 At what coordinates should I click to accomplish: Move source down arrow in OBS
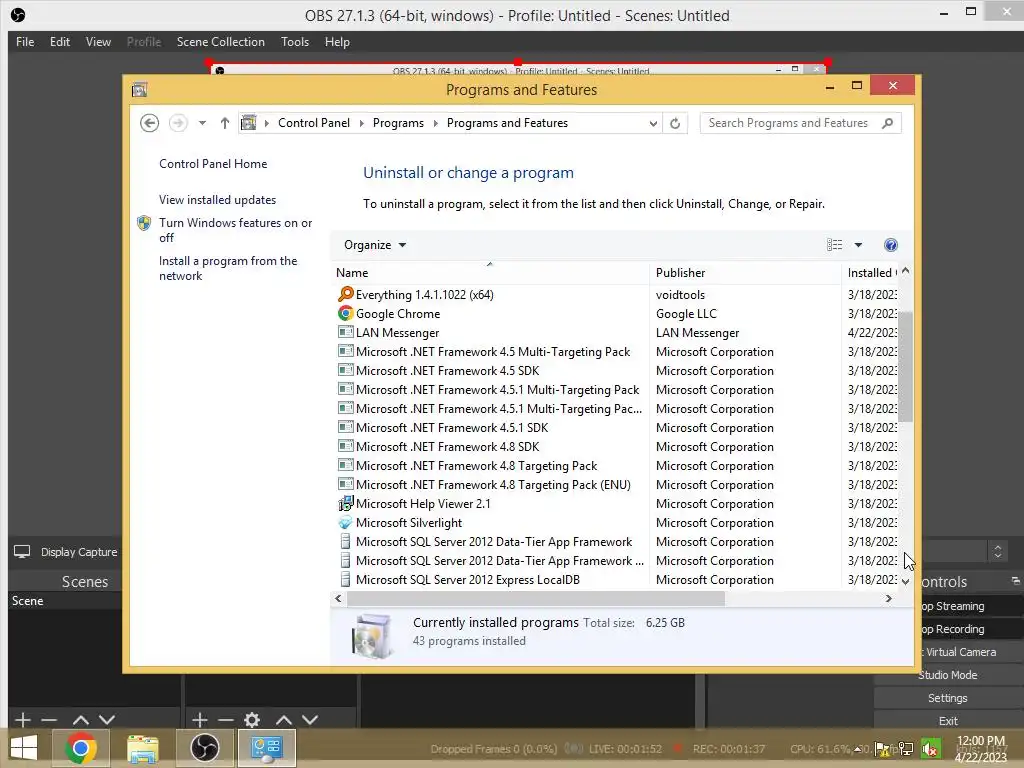pyautogui.click(x=310, y=720)
